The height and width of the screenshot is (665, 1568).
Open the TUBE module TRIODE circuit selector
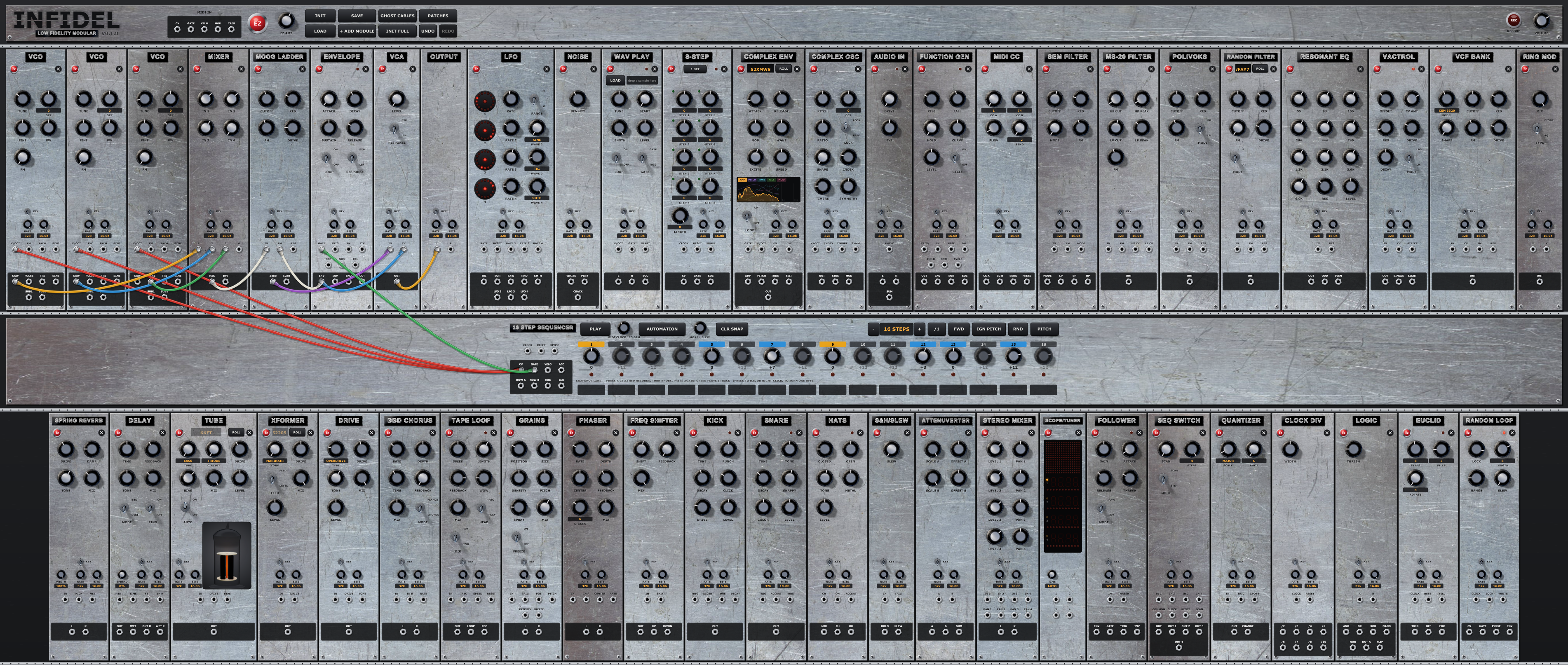(x=214, y=461)
